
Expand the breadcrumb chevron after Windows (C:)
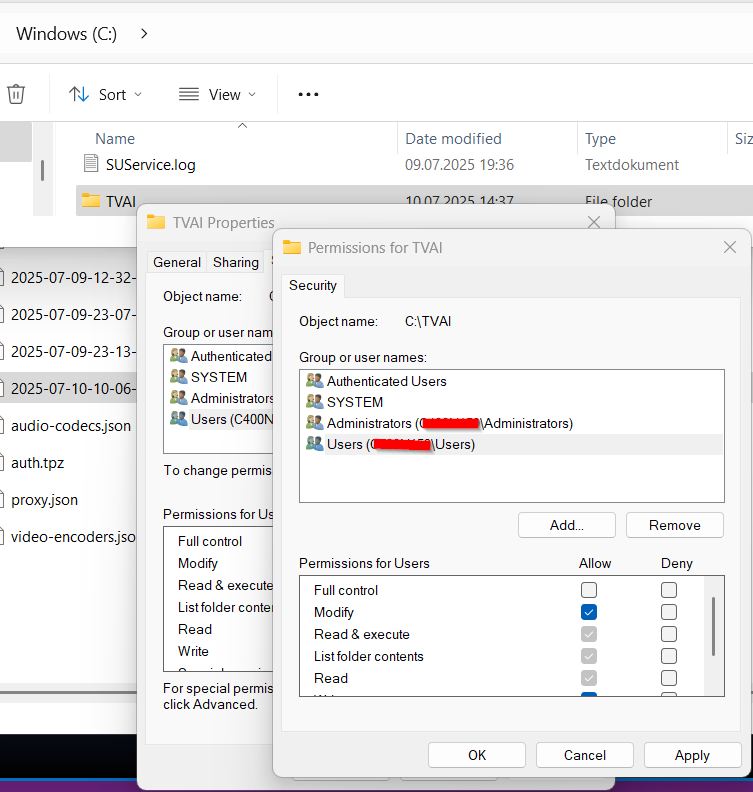pyautogui.click(x=144, y=34)
